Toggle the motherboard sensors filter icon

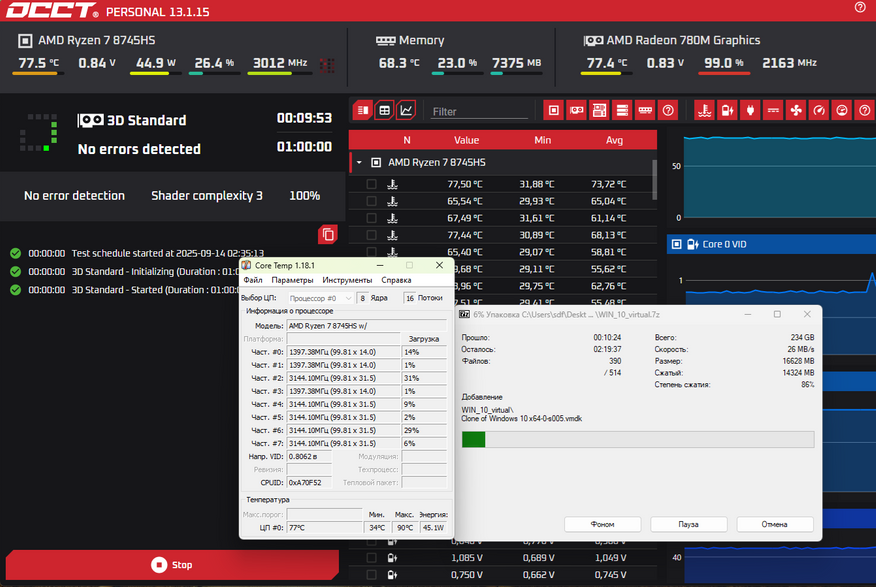pos(599,110)
